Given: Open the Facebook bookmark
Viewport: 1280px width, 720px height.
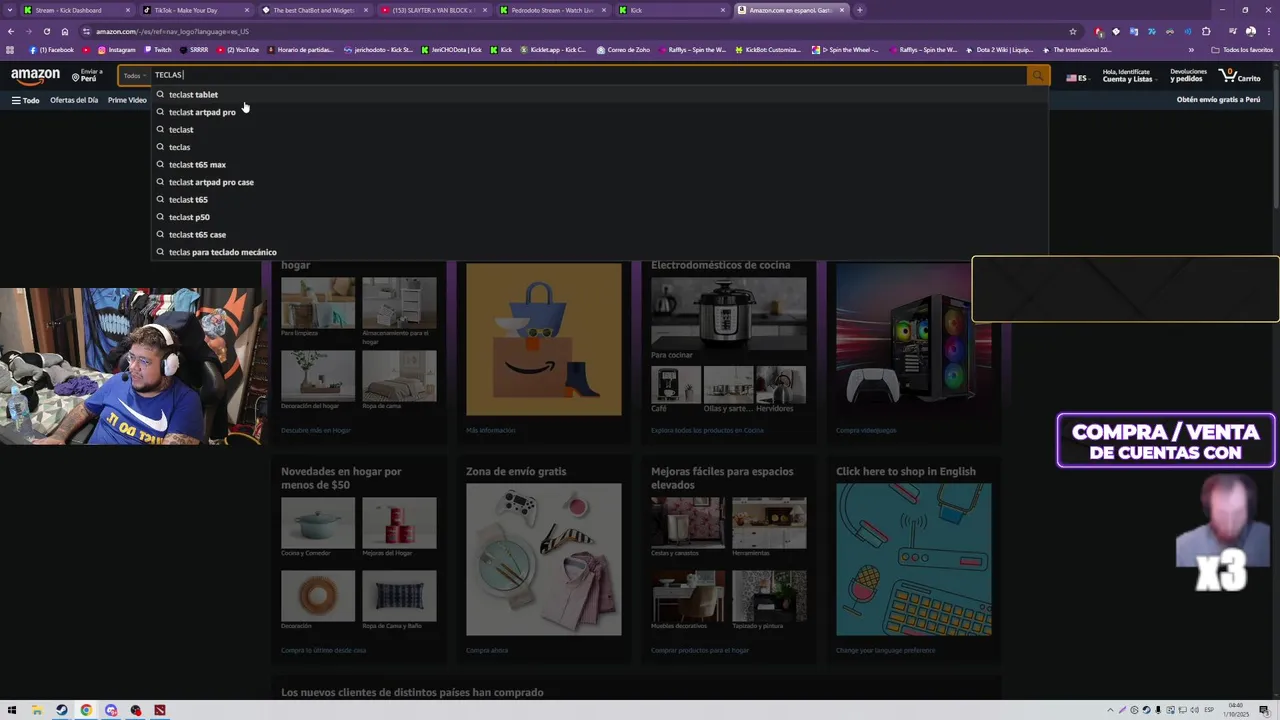Looking at the screenshot, I should (x=52, y=49).
